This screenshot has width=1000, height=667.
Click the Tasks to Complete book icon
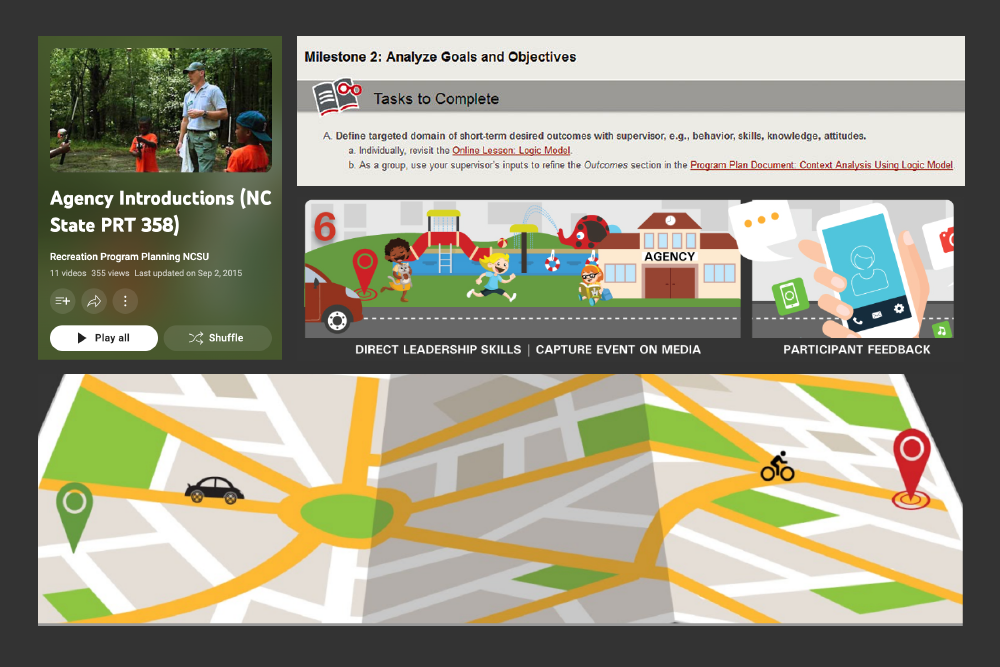click(x=336, y=98)
